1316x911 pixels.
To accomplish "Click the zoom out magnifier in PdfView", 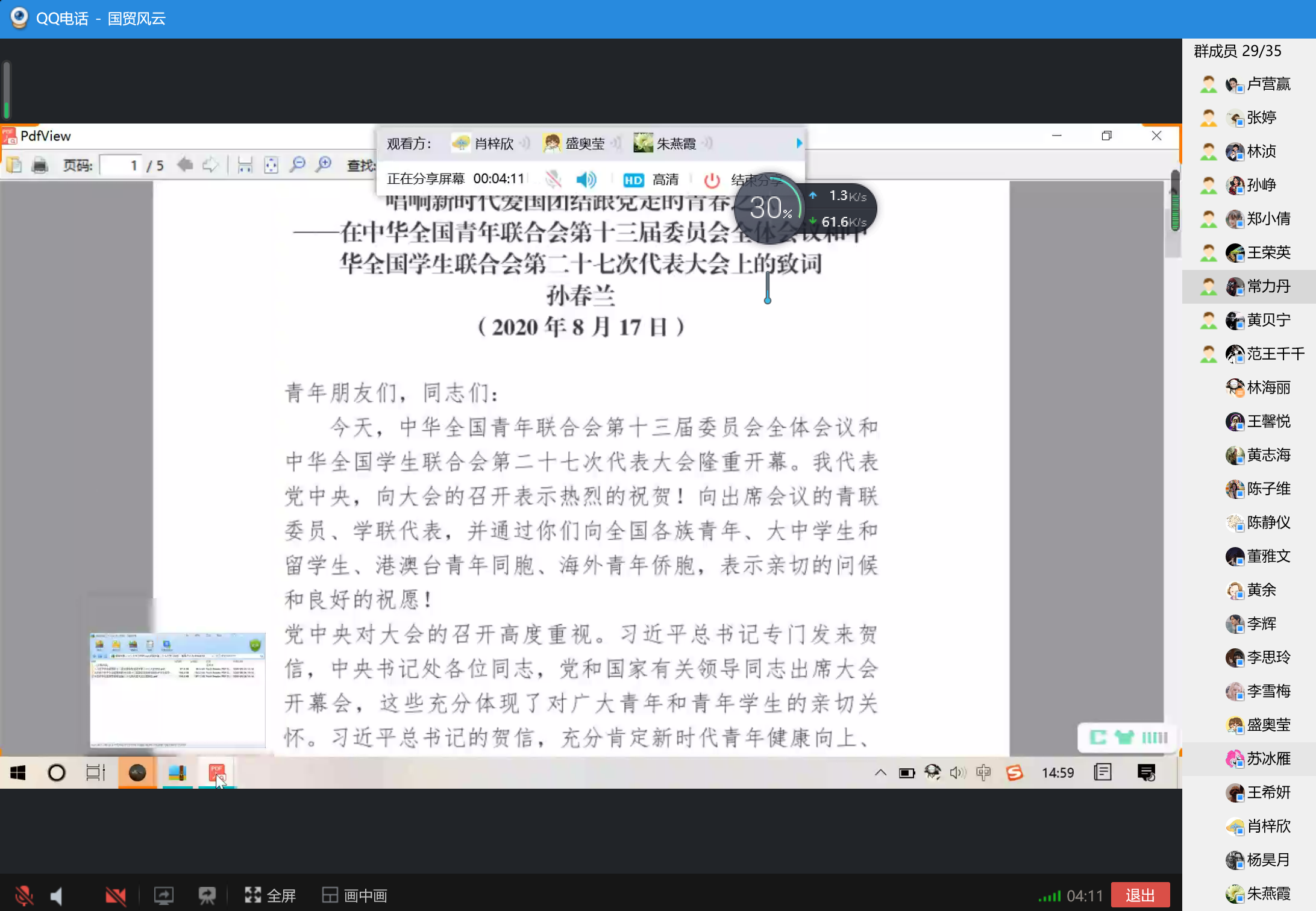I will tap(297, 164).
